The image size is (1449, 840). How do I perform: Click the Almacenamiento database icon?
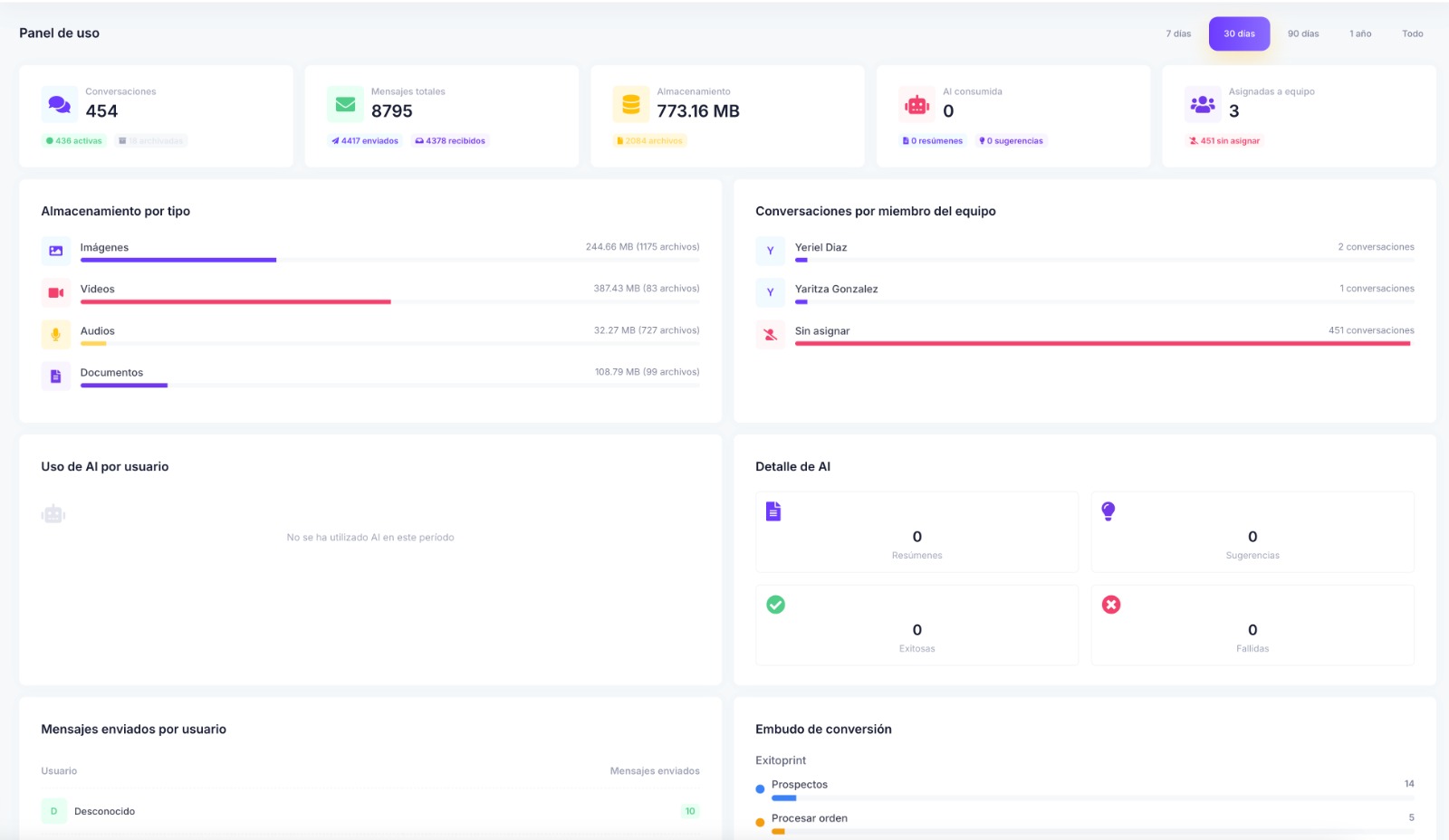(x=631, y=104)
